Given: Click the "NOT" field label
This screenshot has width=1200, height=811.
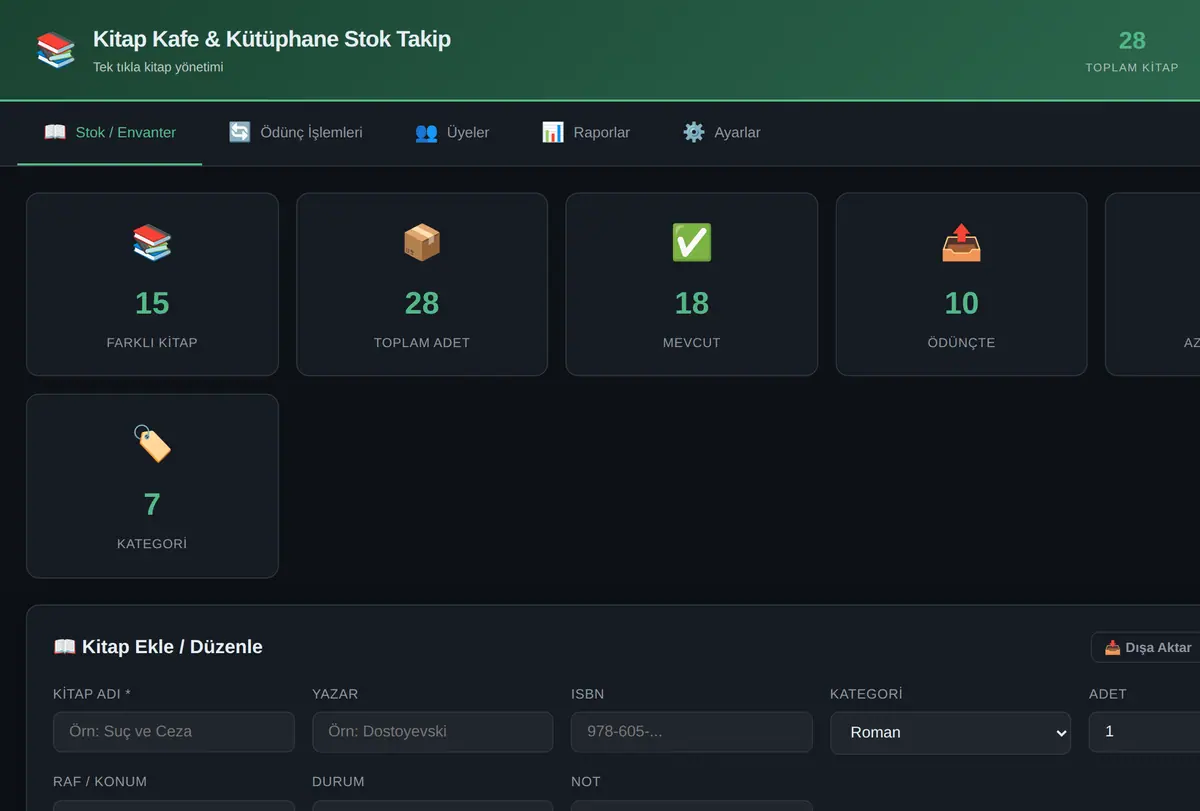Looking at the screenshot, I should (586, 781).
